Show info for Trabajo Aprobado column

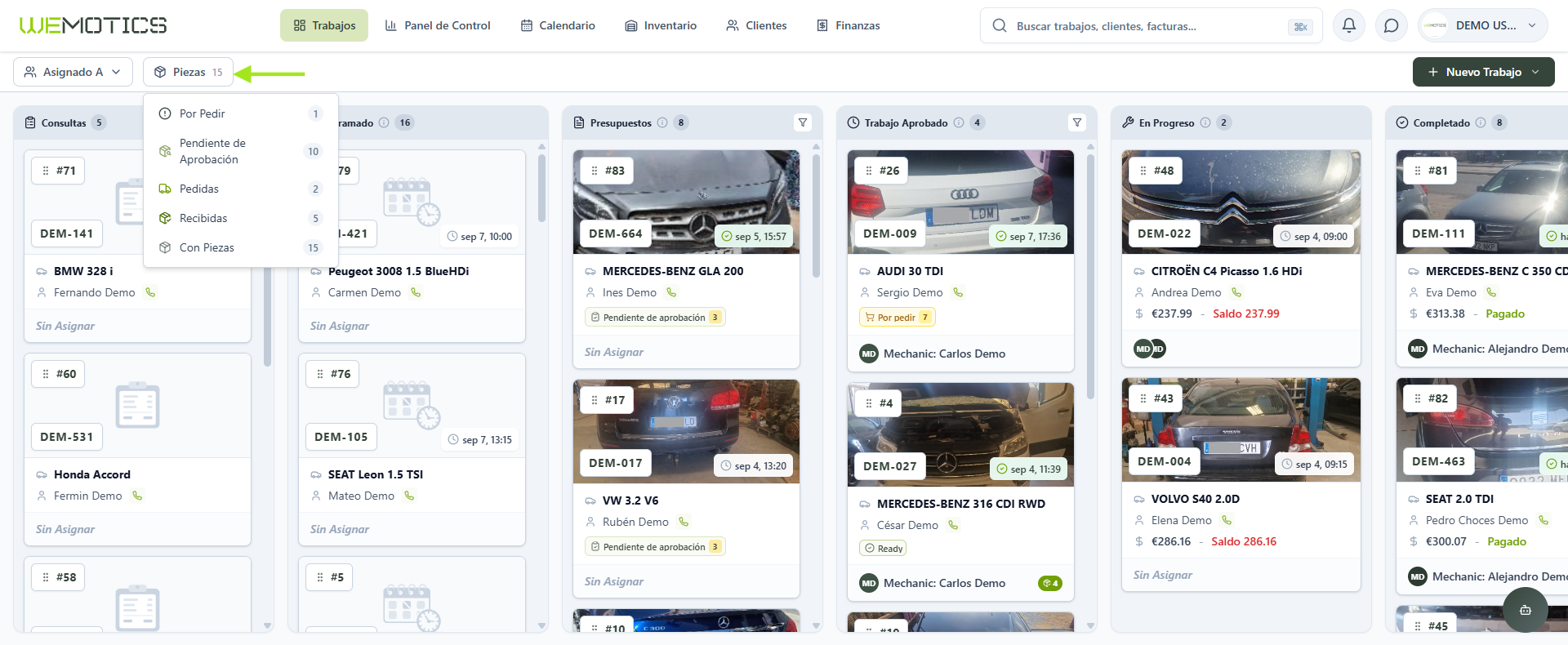pos(959,122)
